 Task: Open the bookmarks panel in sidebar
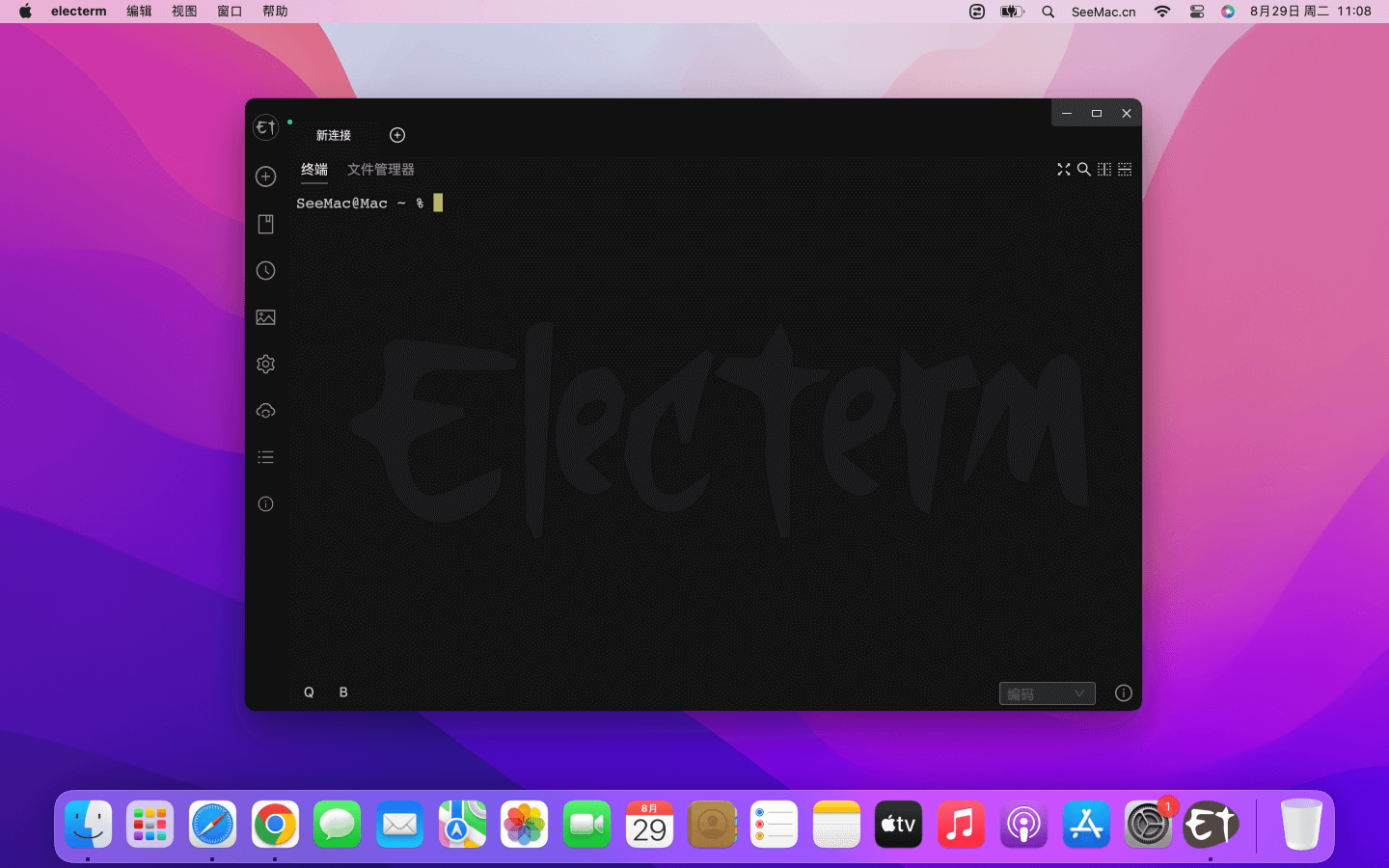pos(266,224)
